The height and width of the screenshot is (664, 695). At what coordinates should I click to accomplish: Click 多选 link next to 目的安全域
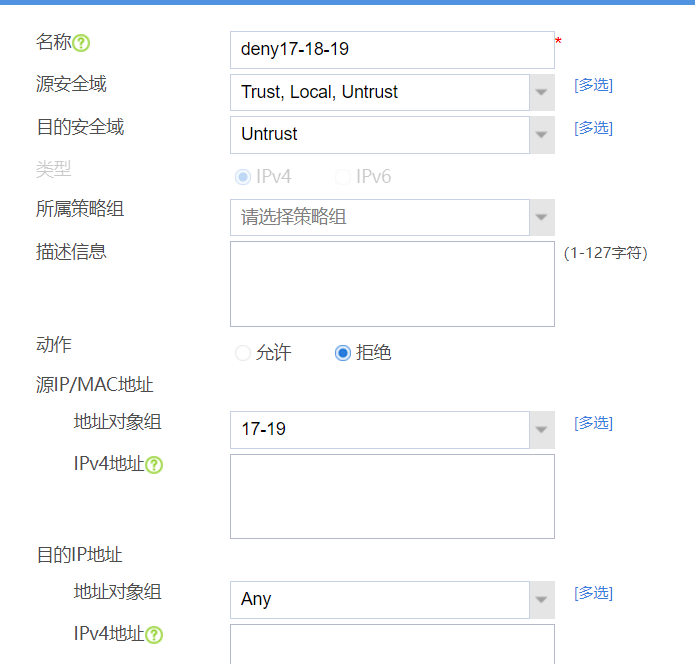pos(593,127)
